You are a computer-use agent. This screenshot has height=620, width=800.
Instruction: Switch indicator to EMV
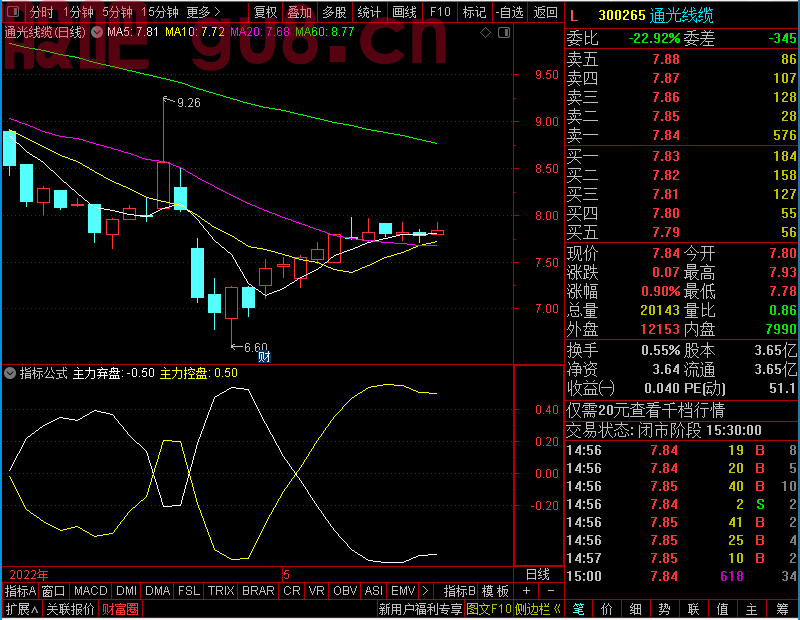[403, 591]
